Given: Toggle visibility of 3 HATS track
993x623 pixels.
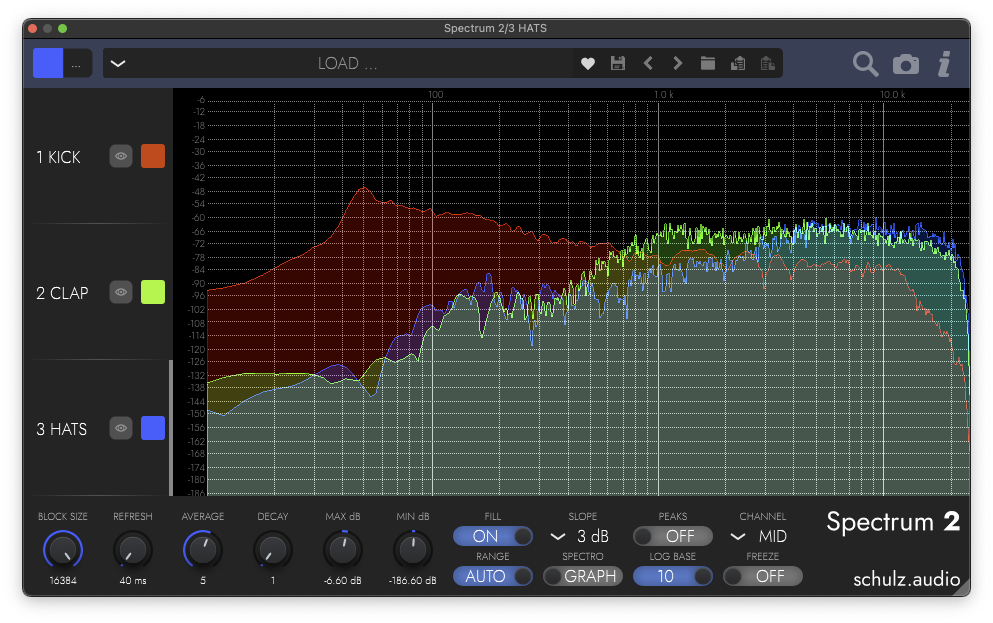Looking at the screenshot, I should tap(120, 429).
